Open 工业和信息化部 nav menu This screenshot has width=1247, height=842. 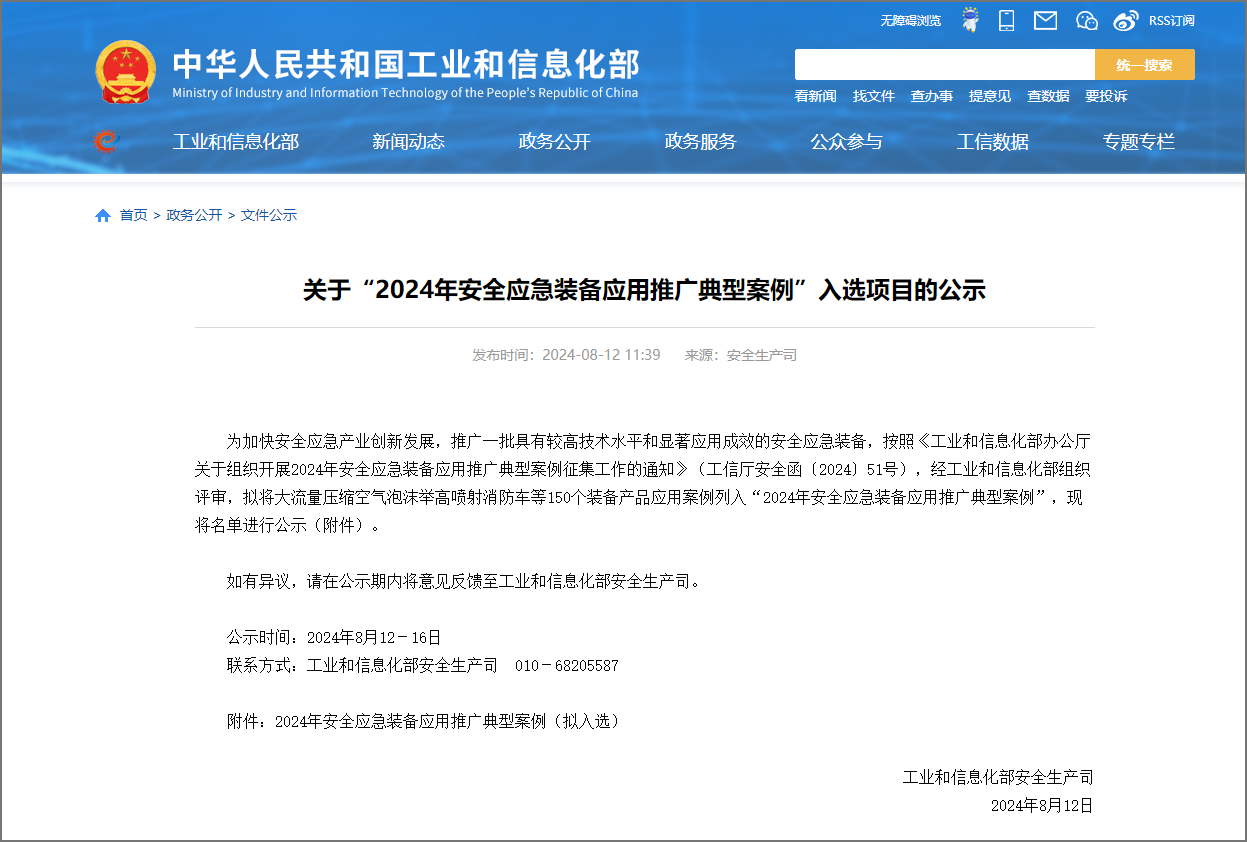235,142
